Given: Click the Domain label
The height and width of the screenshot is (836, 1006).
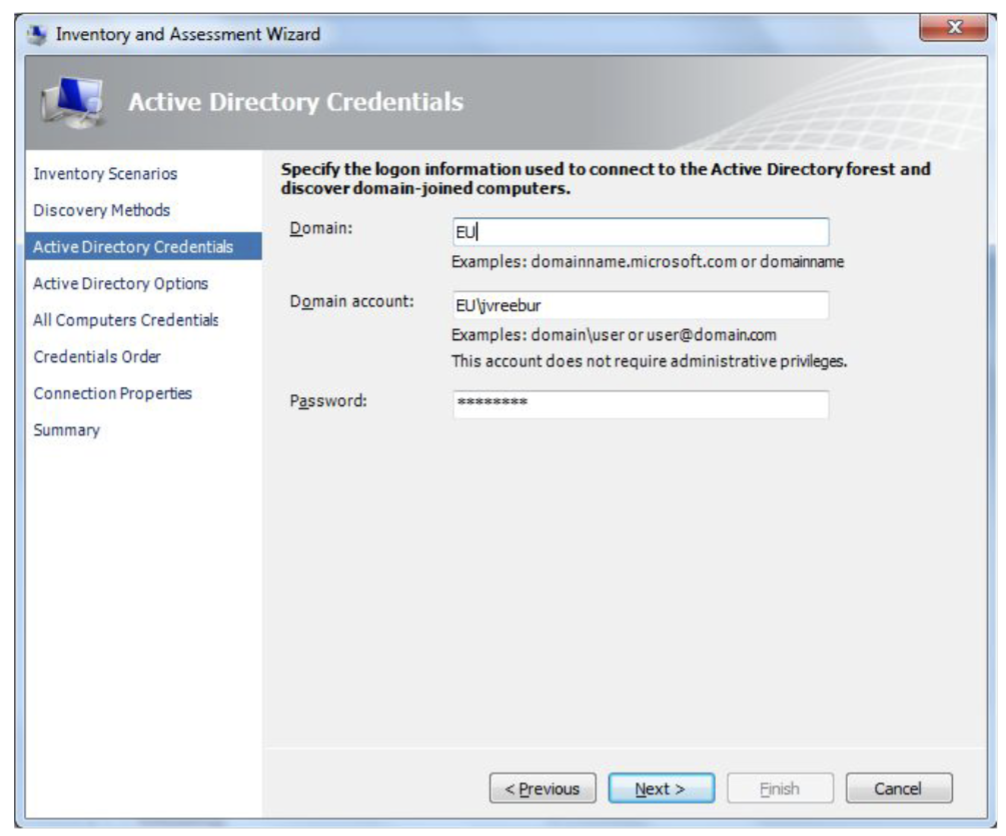Looking at the screenshot, I should tap(321, 228).
